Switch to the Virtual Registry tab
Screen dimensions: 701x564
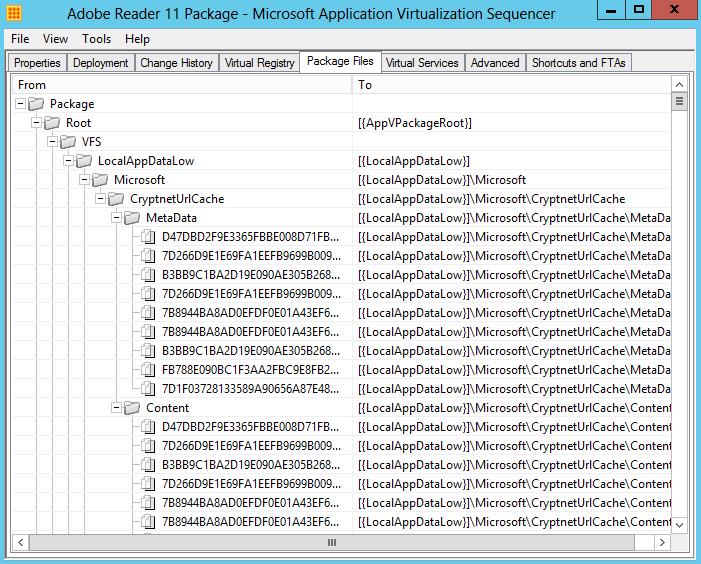[x=260, y=63]
